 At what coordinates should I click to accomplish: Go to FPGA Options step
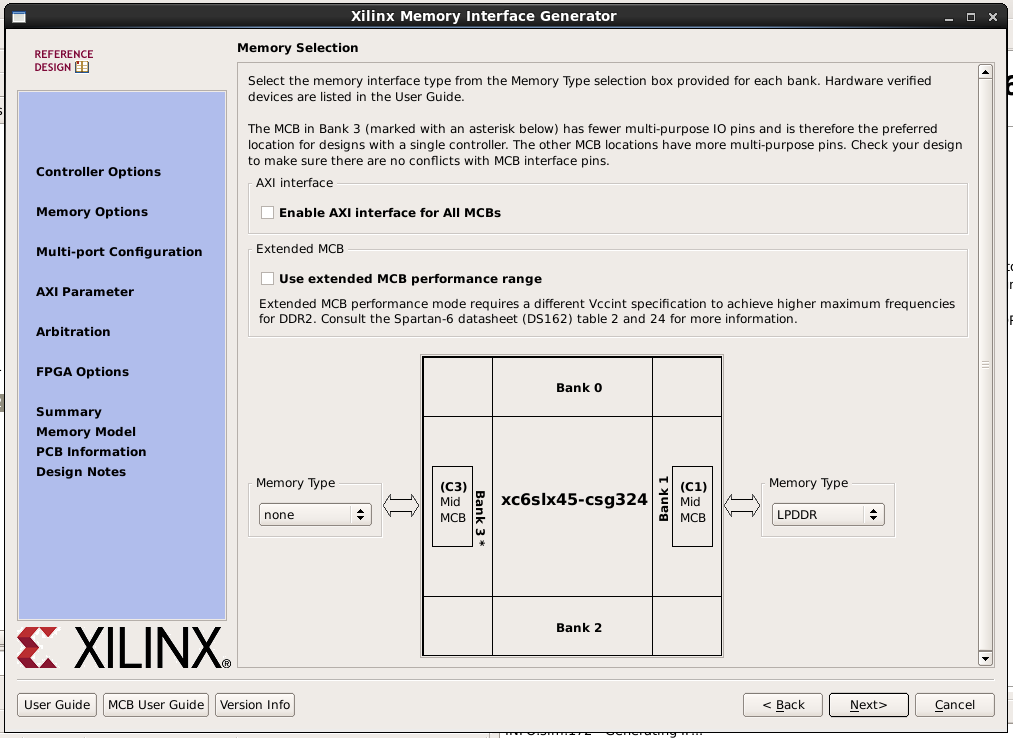click(x=82, y=372)
